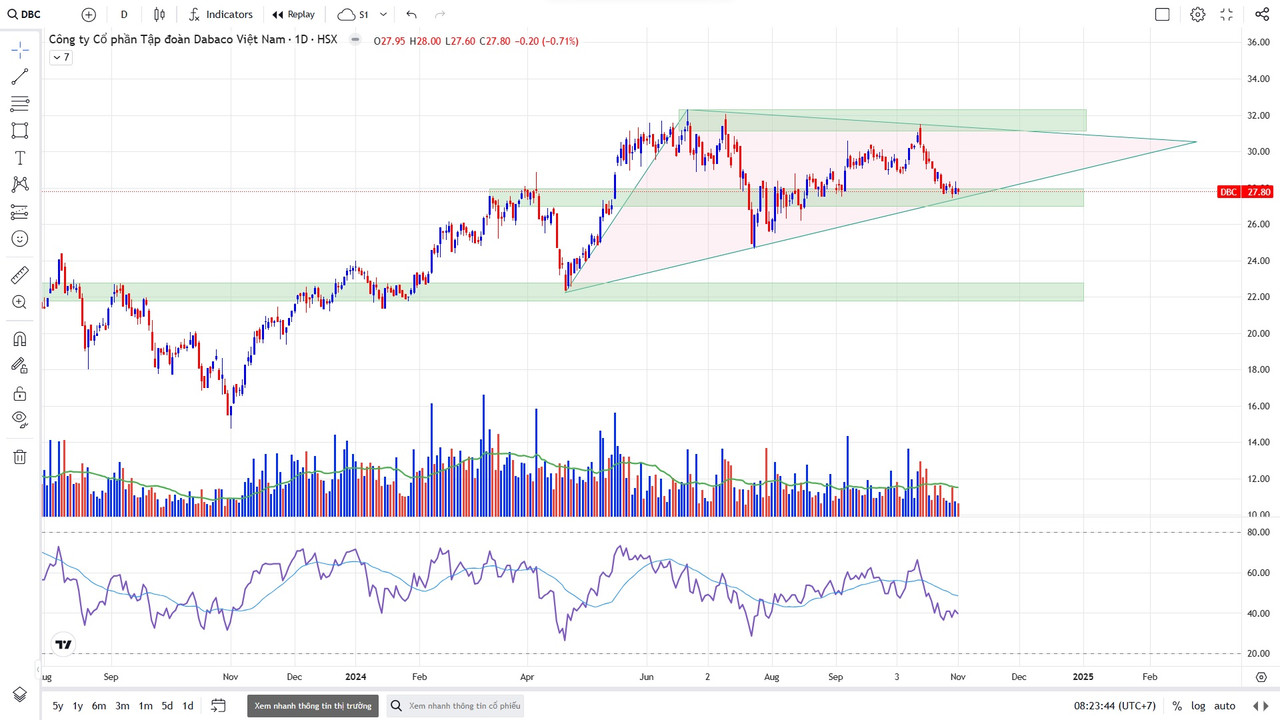Toggle auto scale mode
The image size is (1280, 720).
click(x=1224, y=706)
